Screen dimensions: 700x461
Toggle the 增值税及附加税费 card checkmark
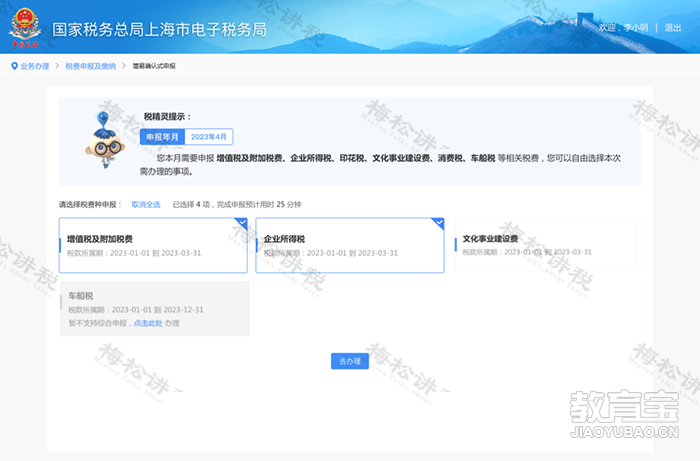241,223
